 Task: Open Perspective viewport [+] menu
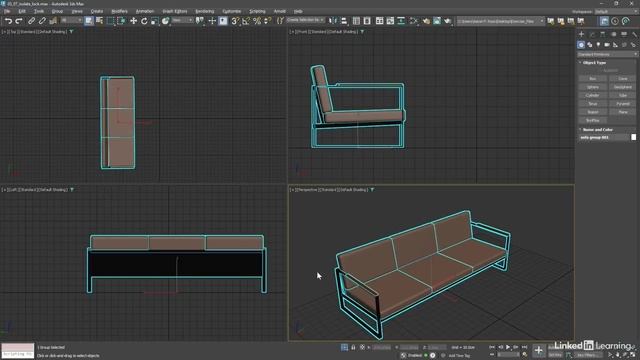tap(292, 190)
